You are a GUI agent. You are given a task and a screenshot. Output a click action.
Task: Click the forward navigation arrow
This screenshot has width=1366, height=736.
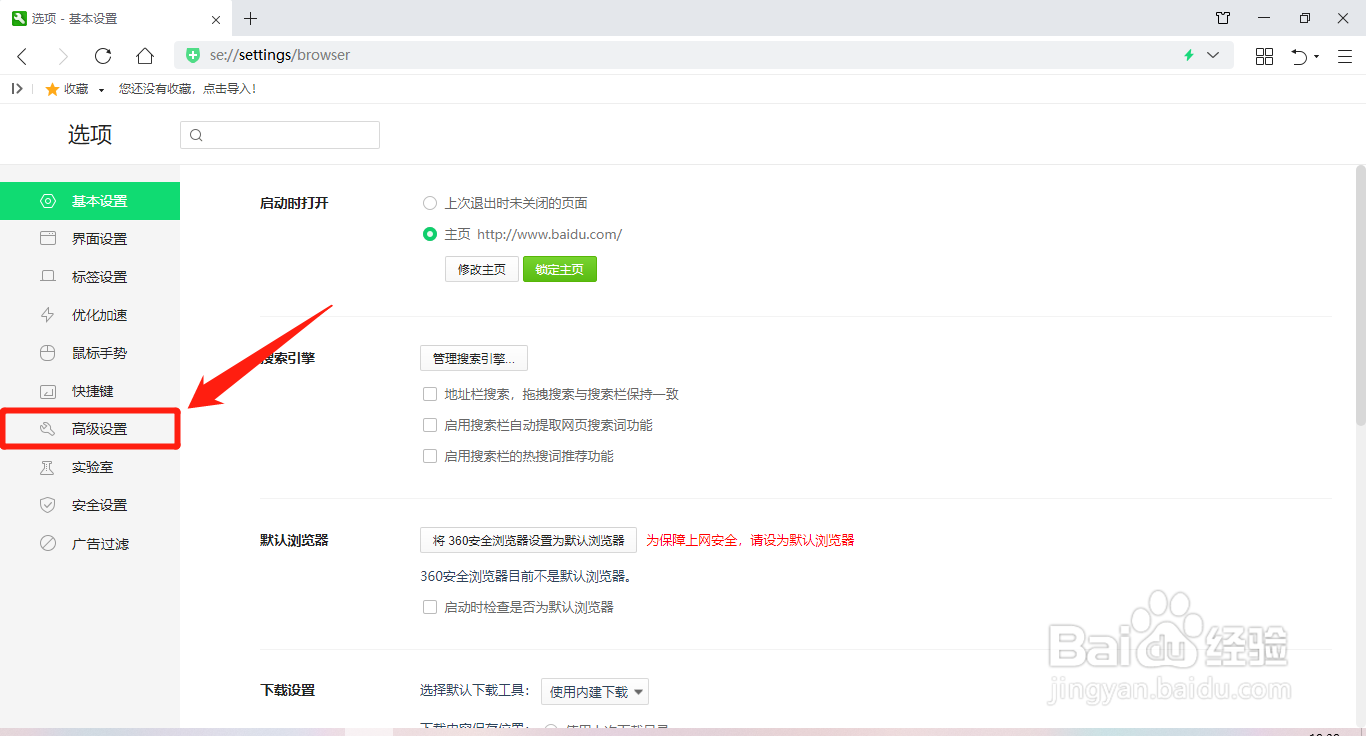click(63, 56)
